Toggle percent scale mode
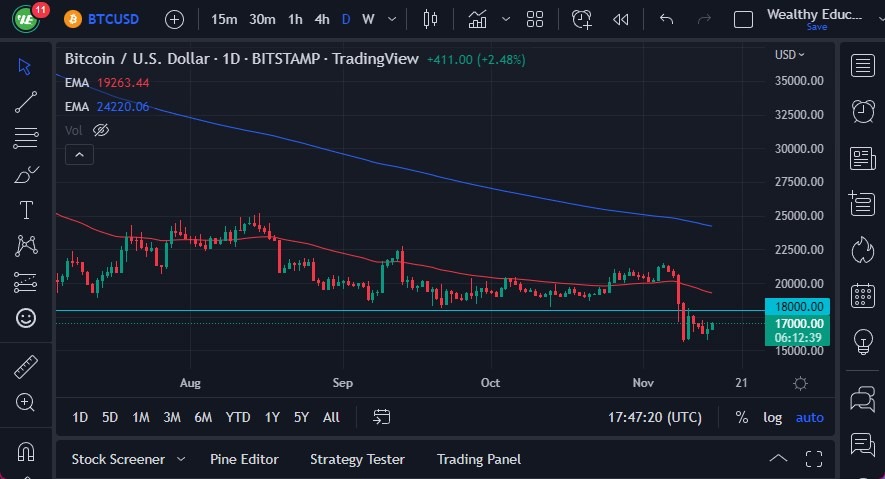 click(x=742, y=418)
